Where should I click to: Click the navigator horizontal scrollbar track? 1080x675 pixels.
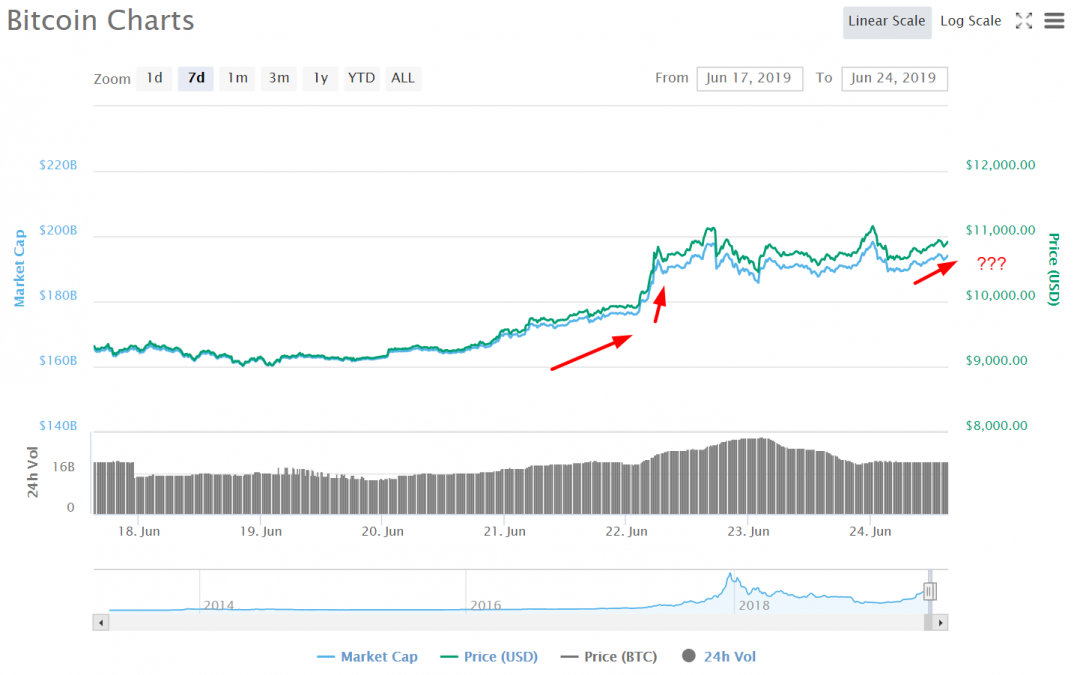click(516, 623)
